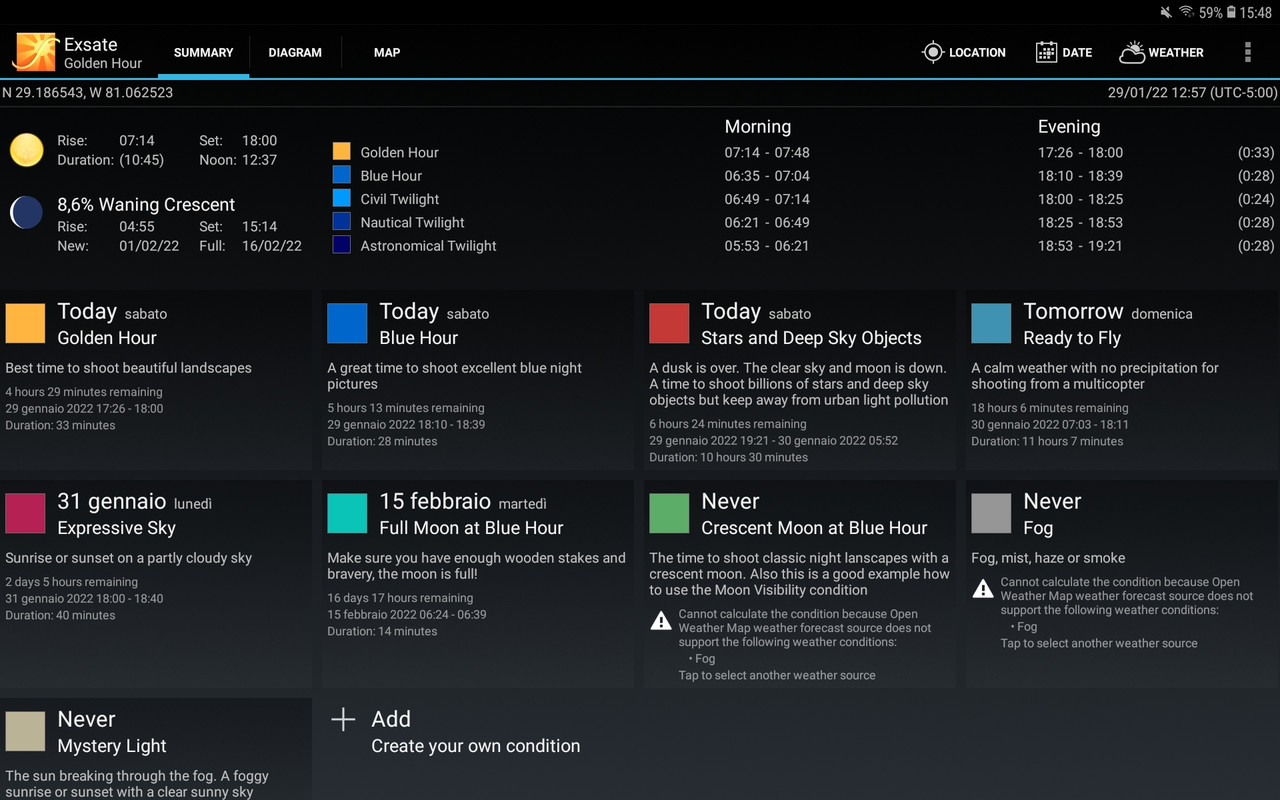
Task: Click 'Create your own condition'
Action: tap(476, 746)
